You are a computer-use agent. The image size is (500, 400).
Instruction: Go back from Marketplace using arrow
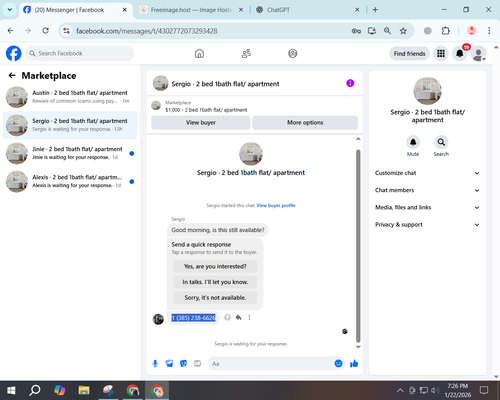tap(12, 75)
